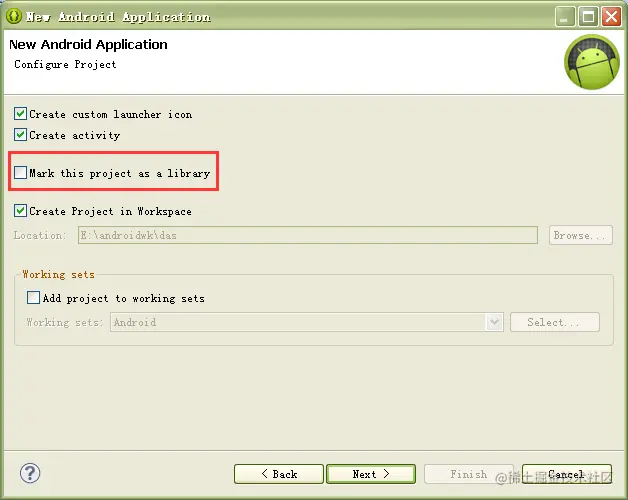
Task: Click the Working sets combo box field
Action: (307, 322)
